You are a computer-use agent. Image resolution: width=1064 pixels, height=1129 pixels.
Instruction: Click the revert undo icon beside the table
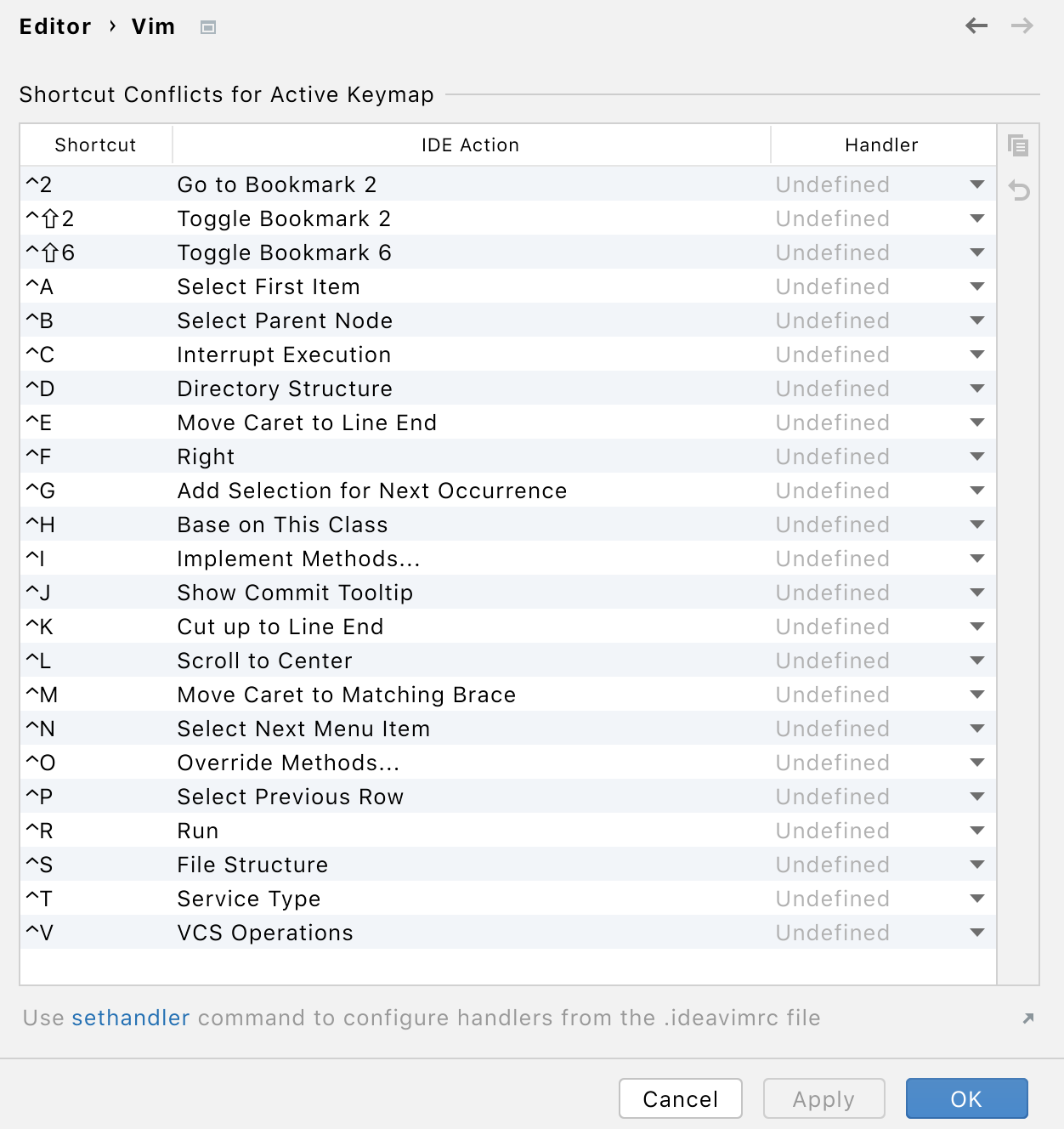[x=1018, y=190]
